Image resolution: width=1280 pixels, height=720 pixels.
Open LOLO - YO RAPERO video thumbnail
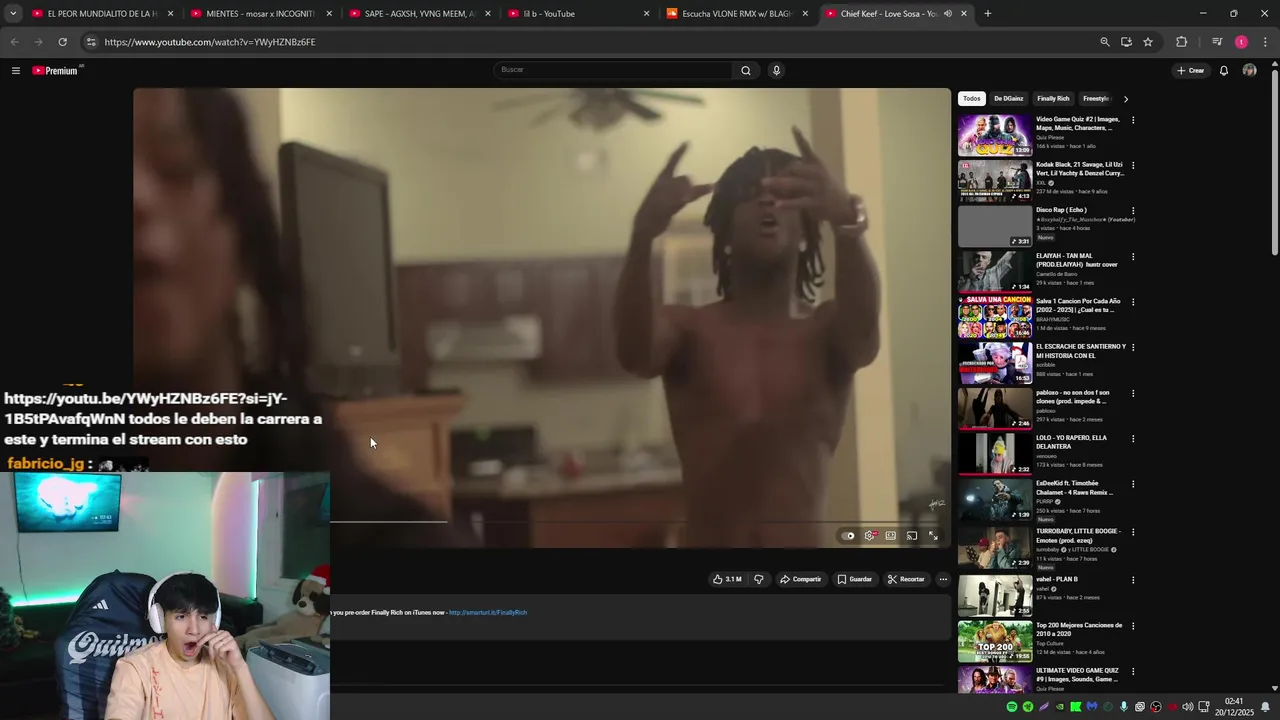click(x=995, y=454)
